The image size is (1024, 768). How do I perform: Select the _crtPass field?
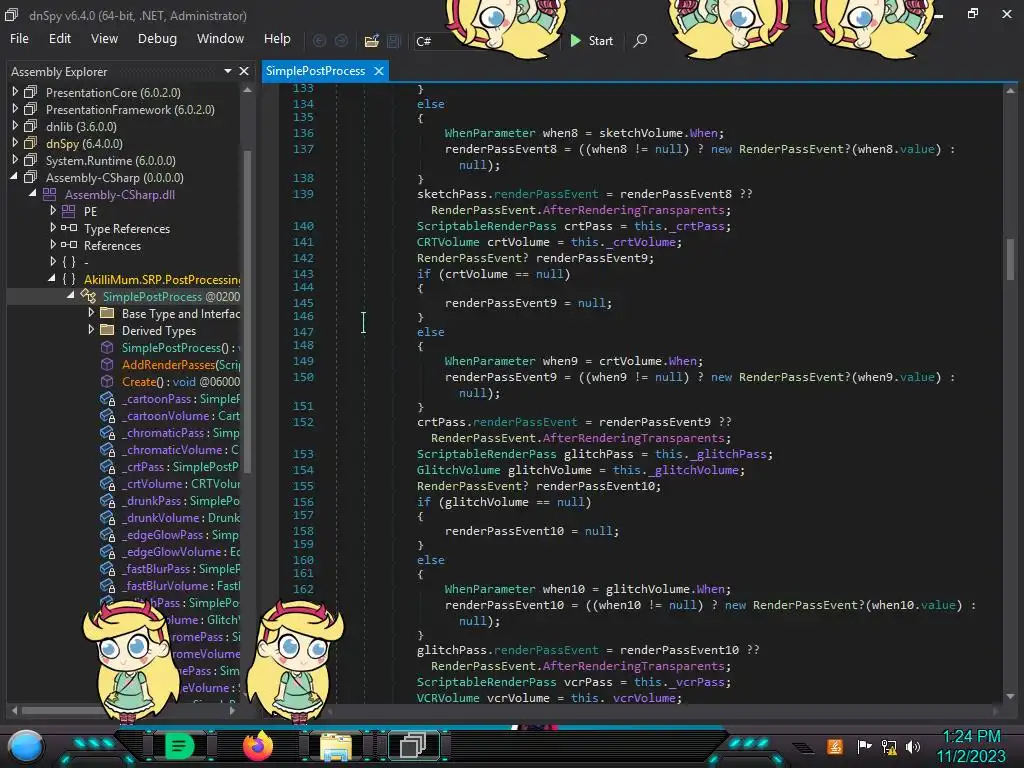point(180,467)
